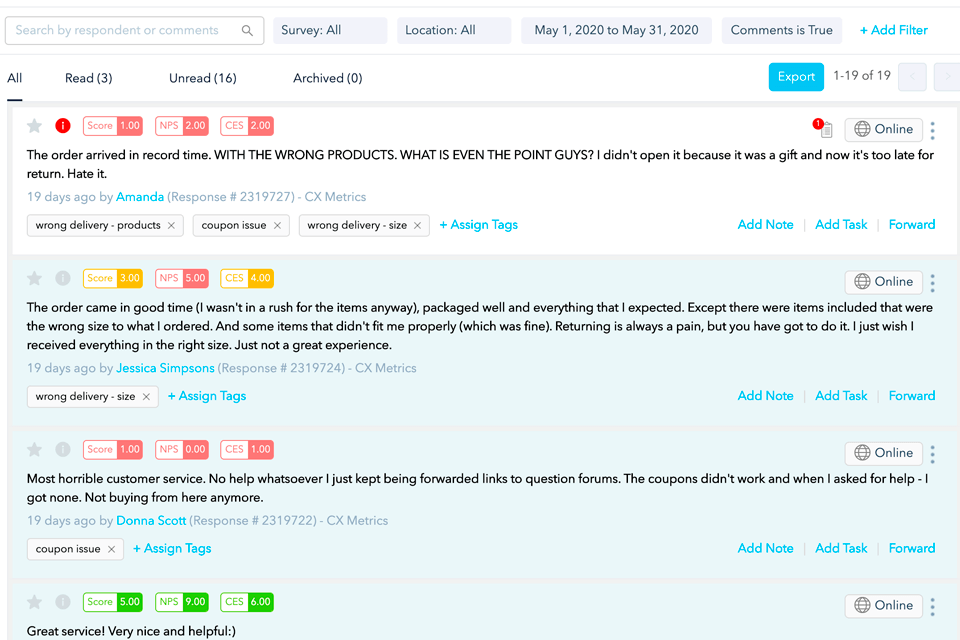Add Task to Jessica Simpsons' response
Screen dimensions: 960x640
pyautogui.click(x=841, y=396)
